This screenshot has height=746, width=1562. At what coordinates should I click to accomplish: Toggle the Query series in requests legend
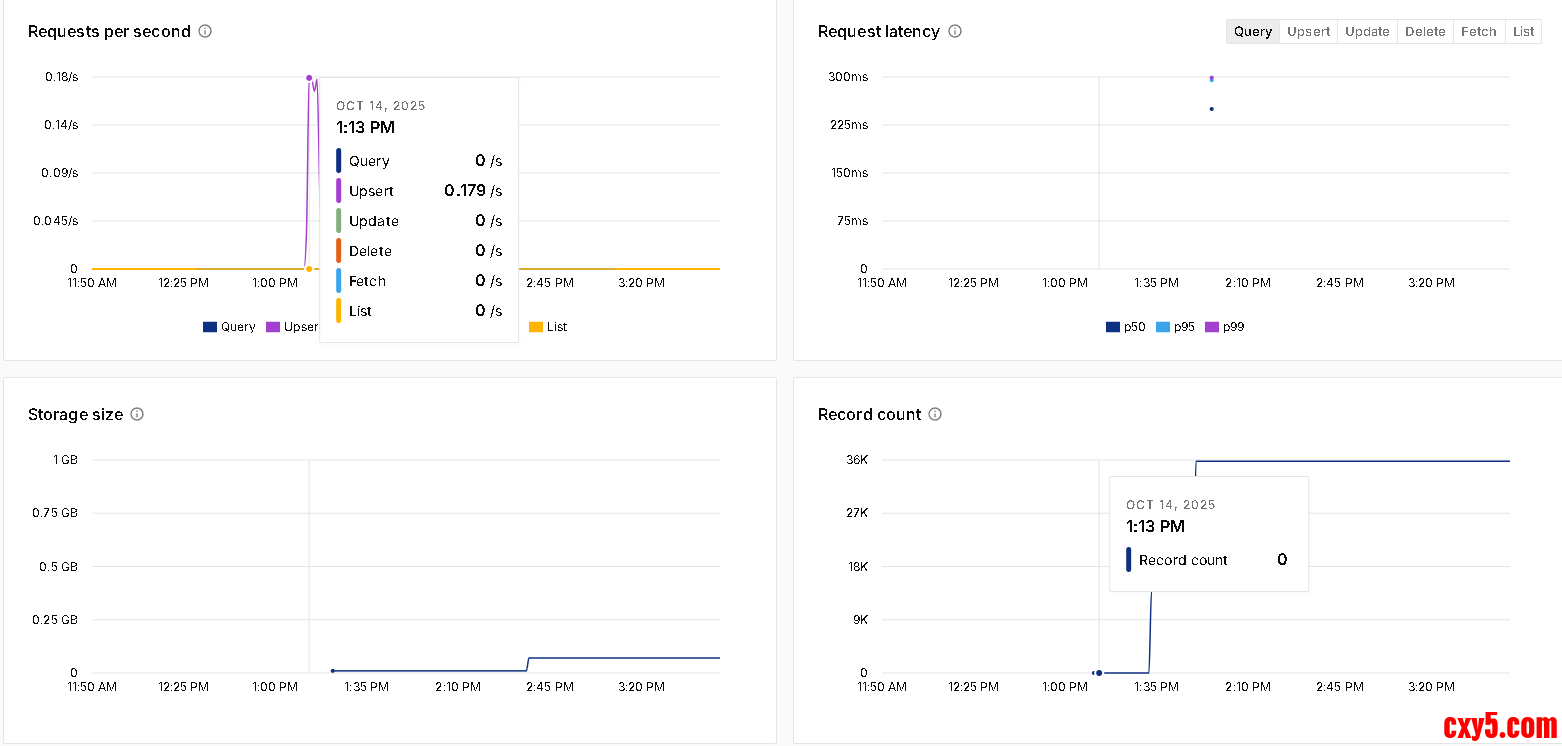[229, 327]
